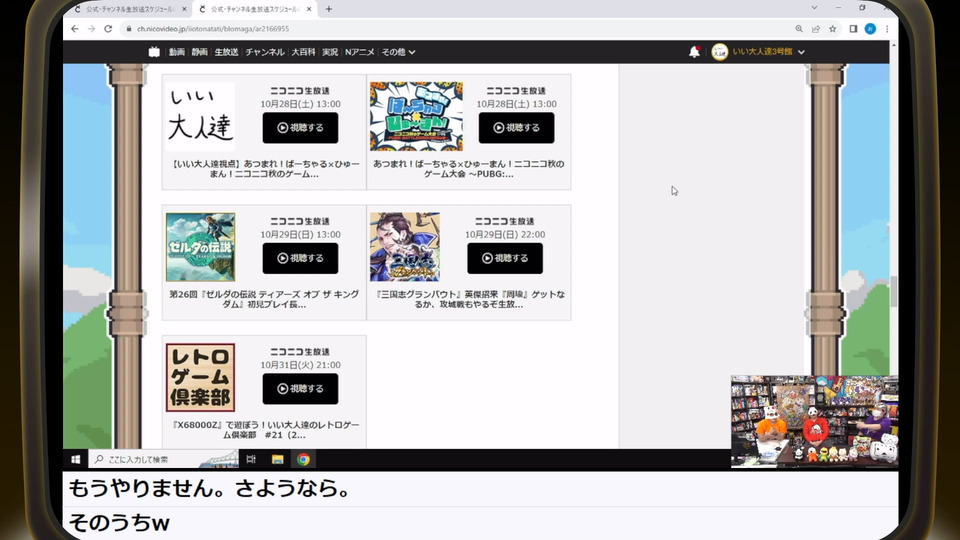Image resolution: width=960 pixels, height=540 pixels.
Task: Open the レトロゲーム倶楽部 thumbnail
Action: click(x=200, y=377)
